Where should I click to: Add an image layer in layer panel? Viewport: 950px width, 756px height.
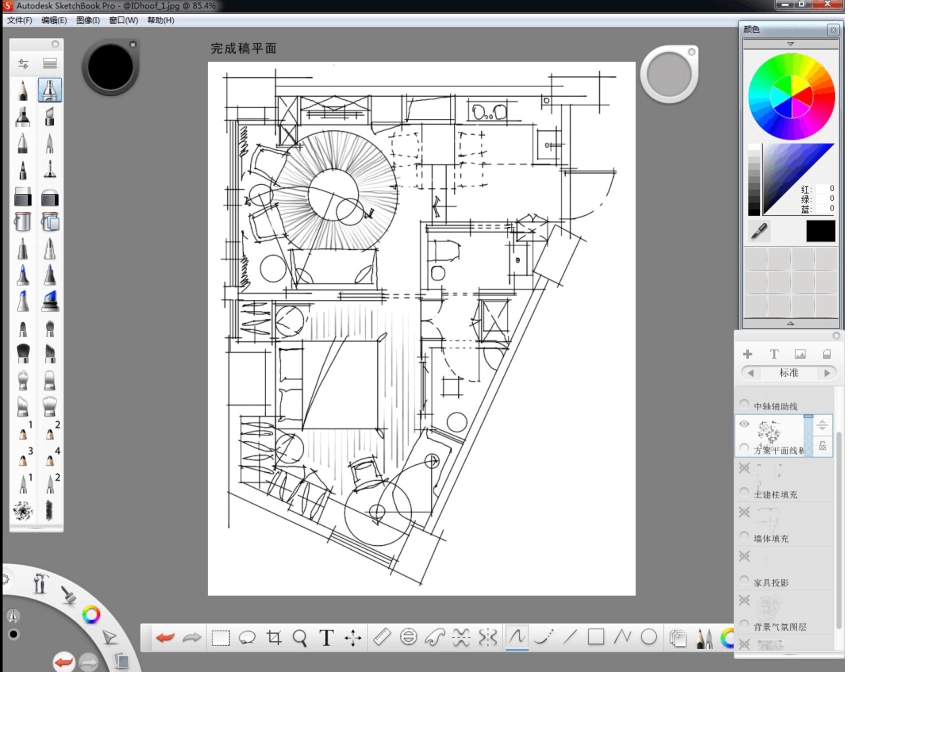click(x=800, y=354)
